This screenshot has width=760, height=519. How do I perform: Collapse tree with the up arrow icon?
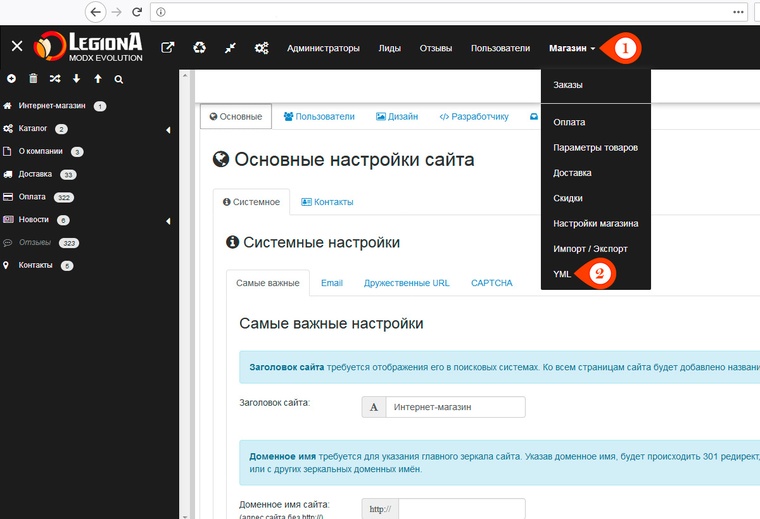click(x=98, y=78)
